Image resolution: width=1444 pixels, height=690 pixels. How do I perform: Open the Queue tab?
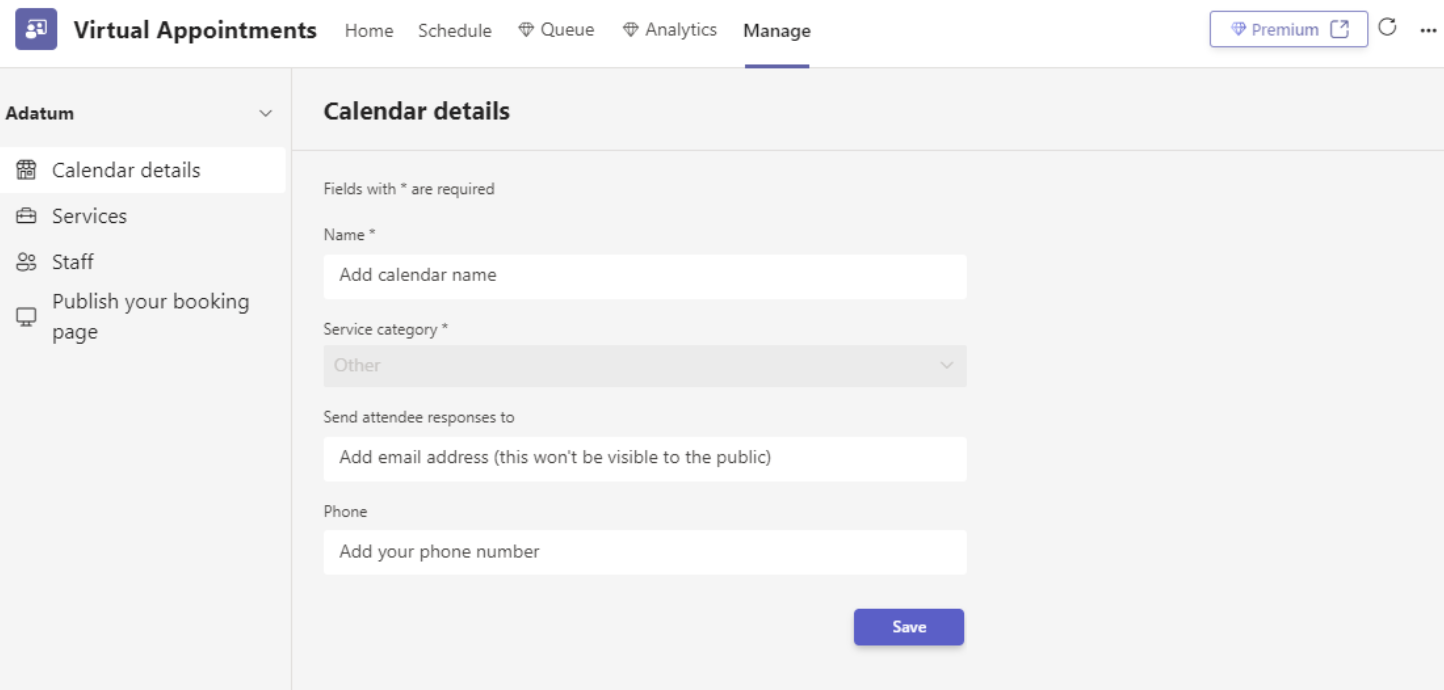click(x=556, y=30)
